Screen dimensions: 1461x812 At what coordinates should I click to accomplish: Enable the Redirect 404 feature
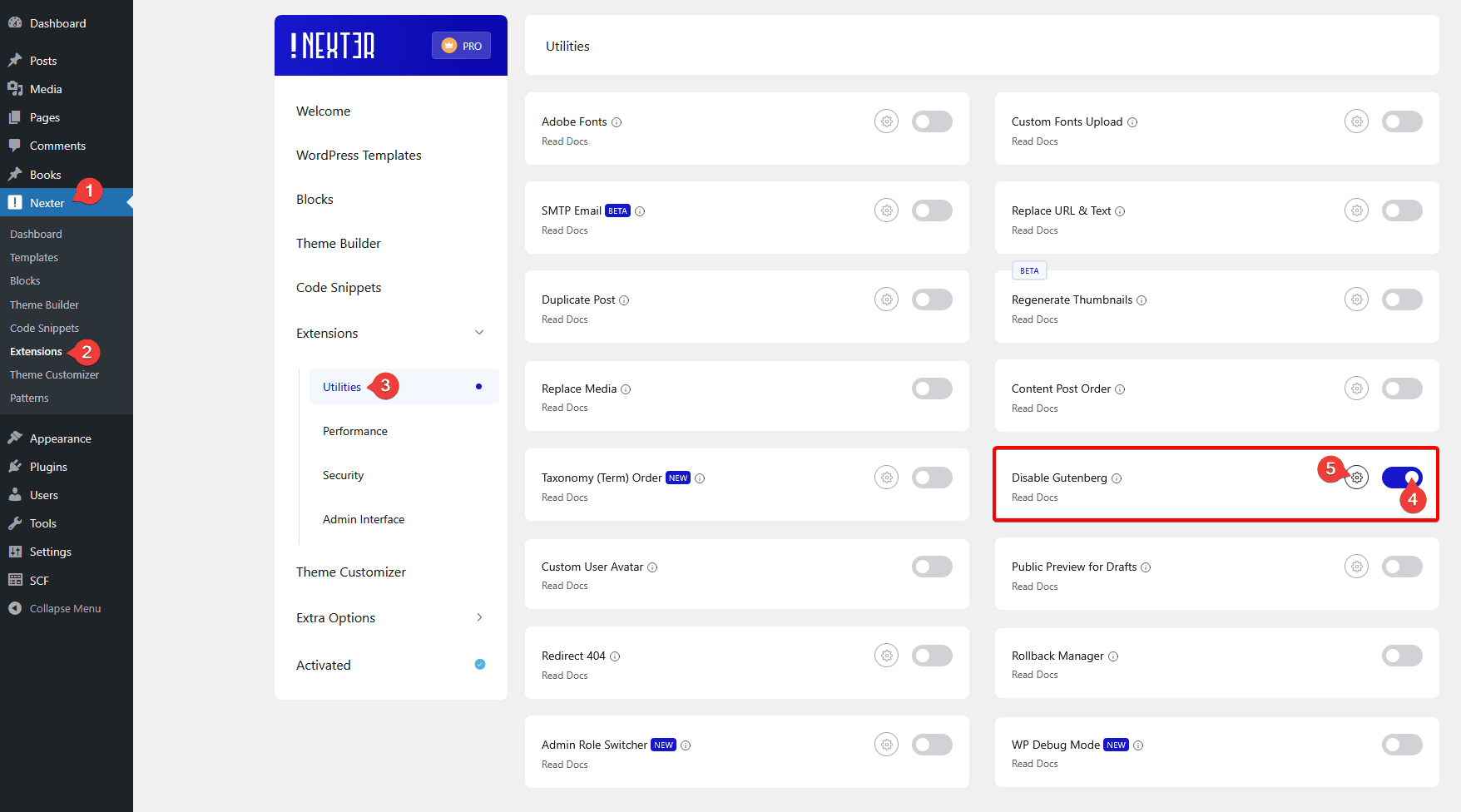click(932, 655)
